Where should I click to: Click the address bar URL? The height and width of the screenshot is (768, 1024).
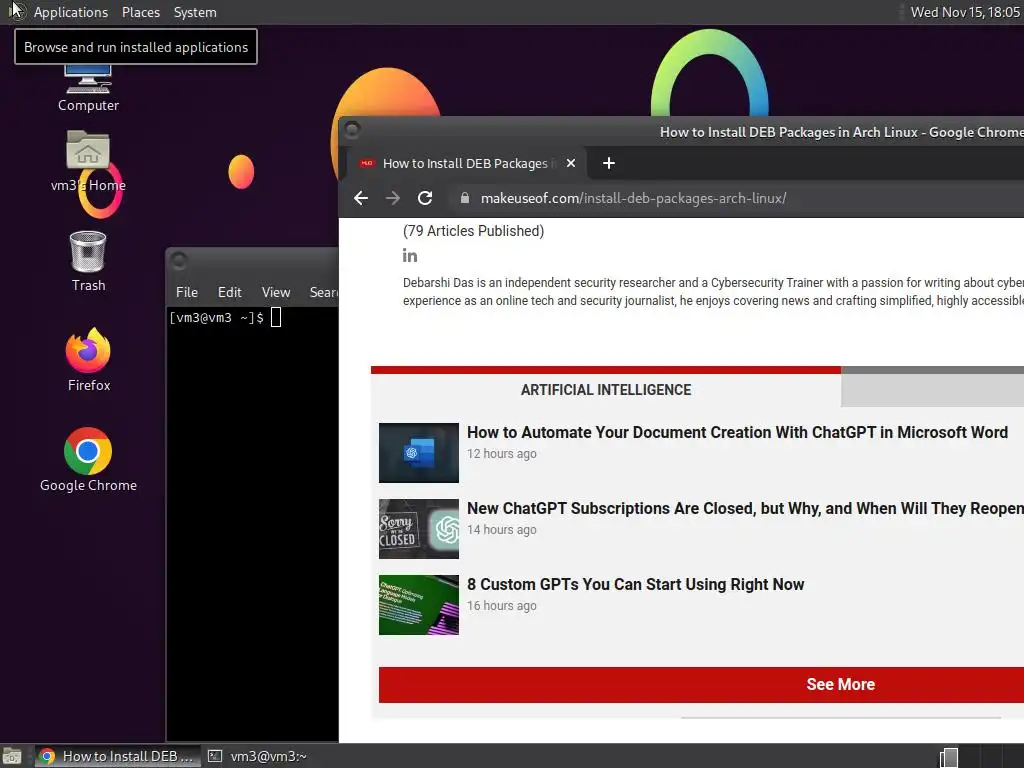pyautogui.click(x=633, y=198)
